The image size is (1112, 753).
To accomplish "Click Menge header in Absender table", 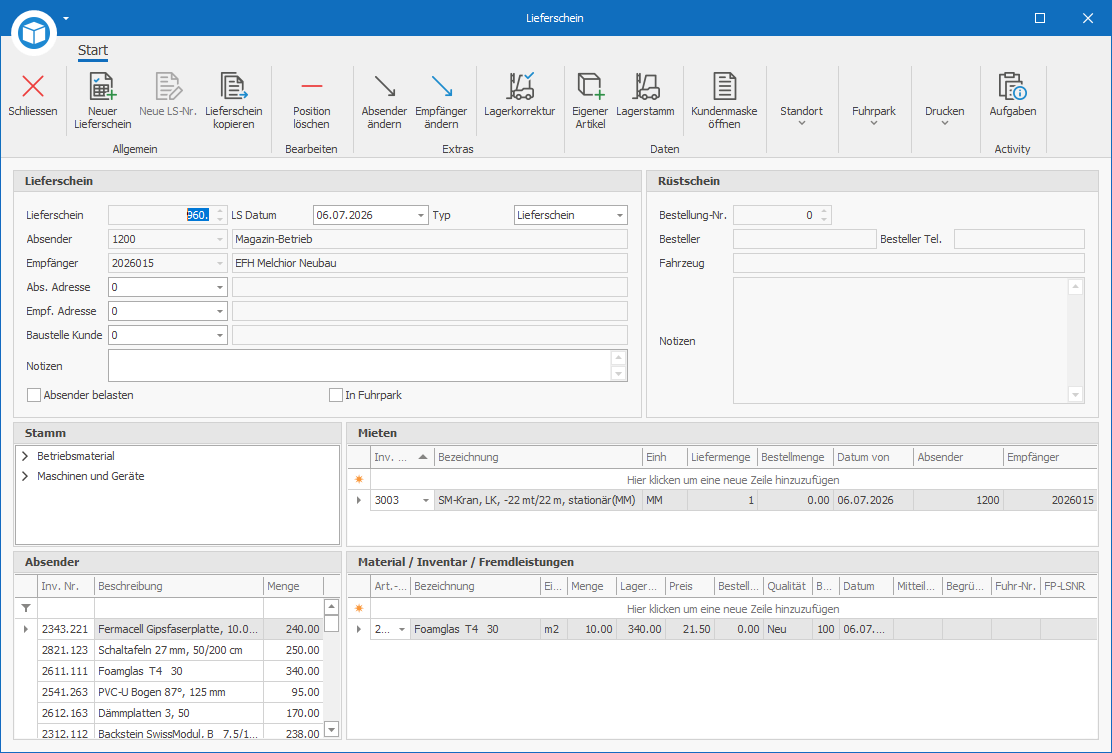I will point(293,586).
